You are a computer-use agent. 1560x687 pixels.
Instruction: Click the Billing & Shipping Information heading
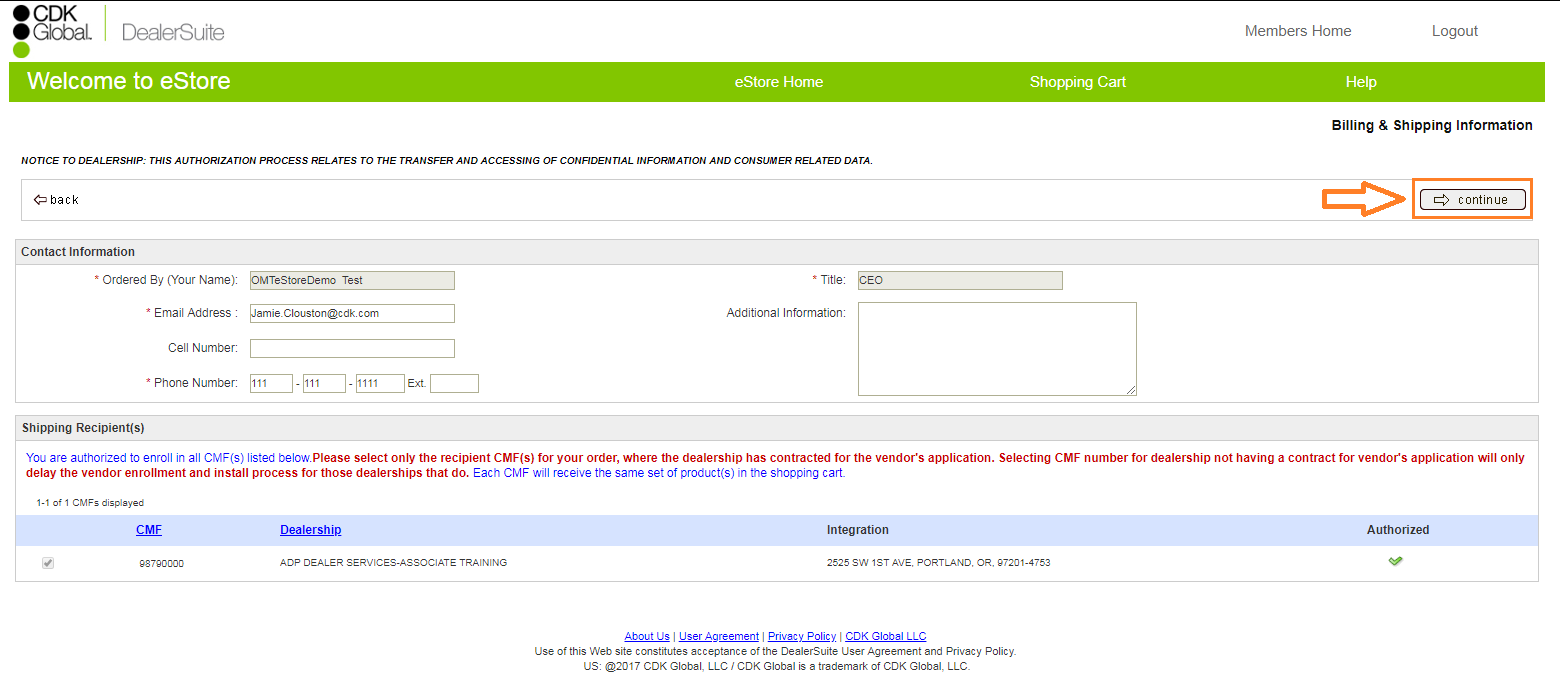(x=1432, y=125)
